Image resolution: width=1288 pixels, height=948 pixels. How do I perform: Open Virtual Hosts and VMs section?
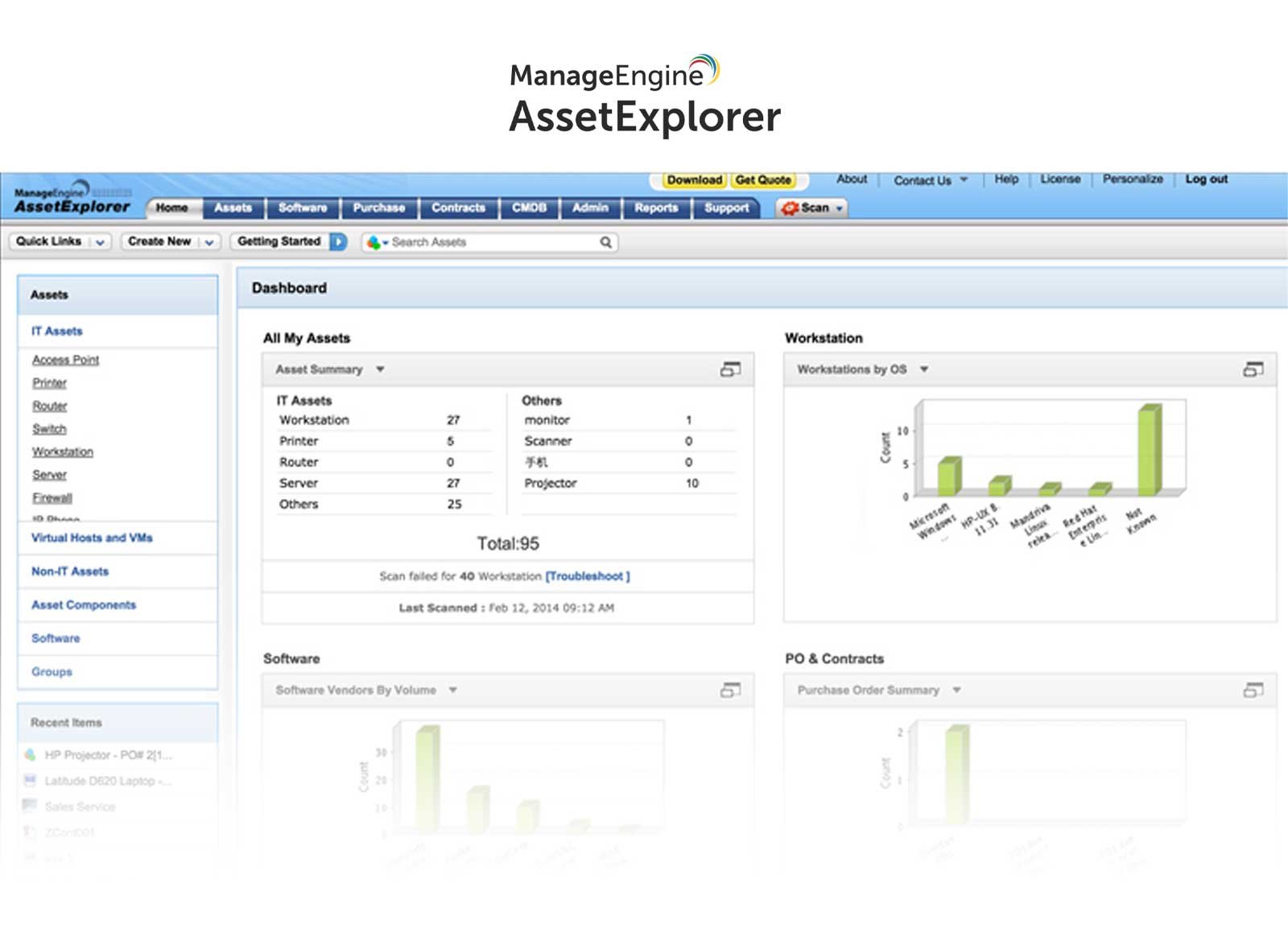92,538
